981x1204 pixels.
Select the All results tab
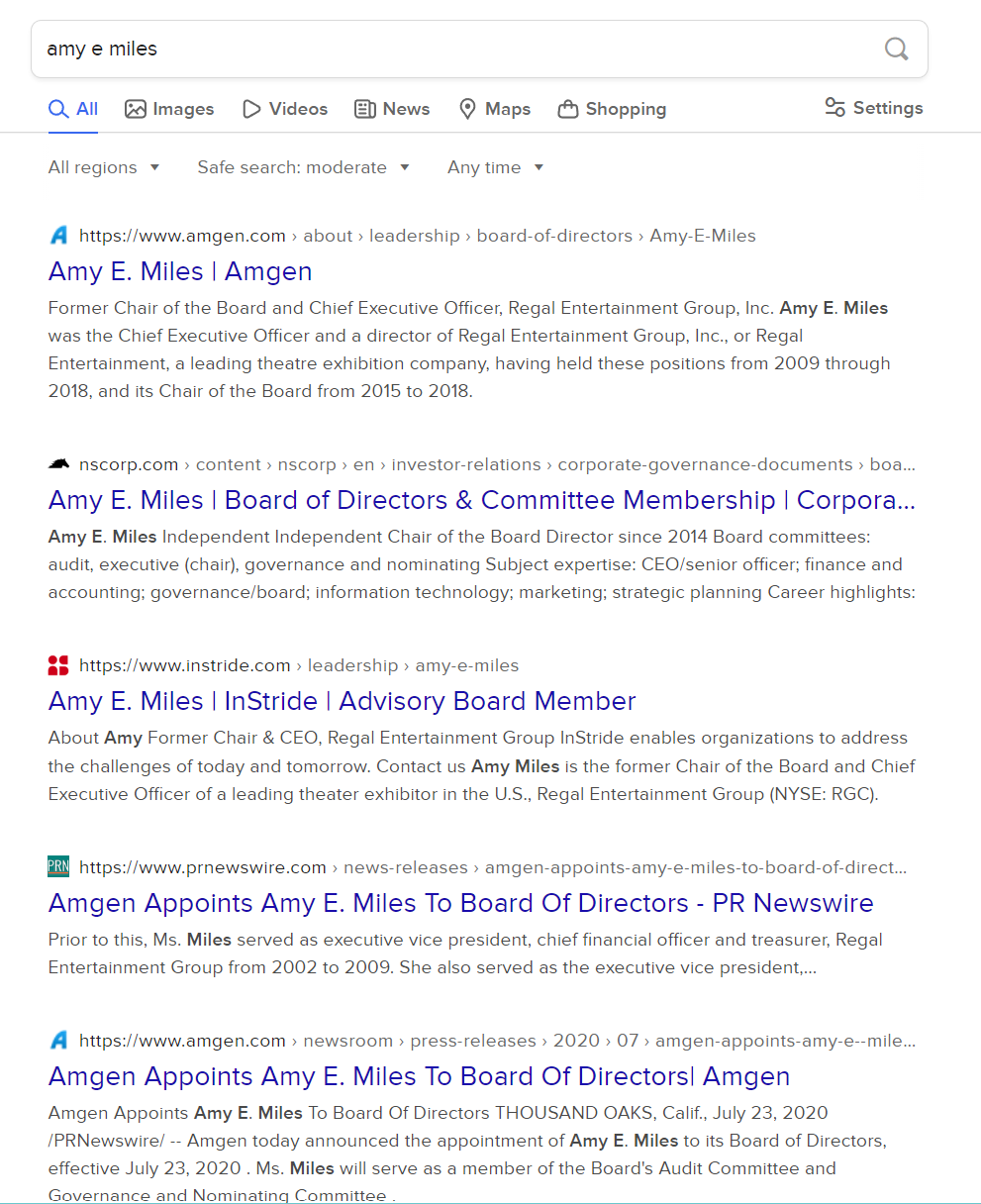coord(73,109)
